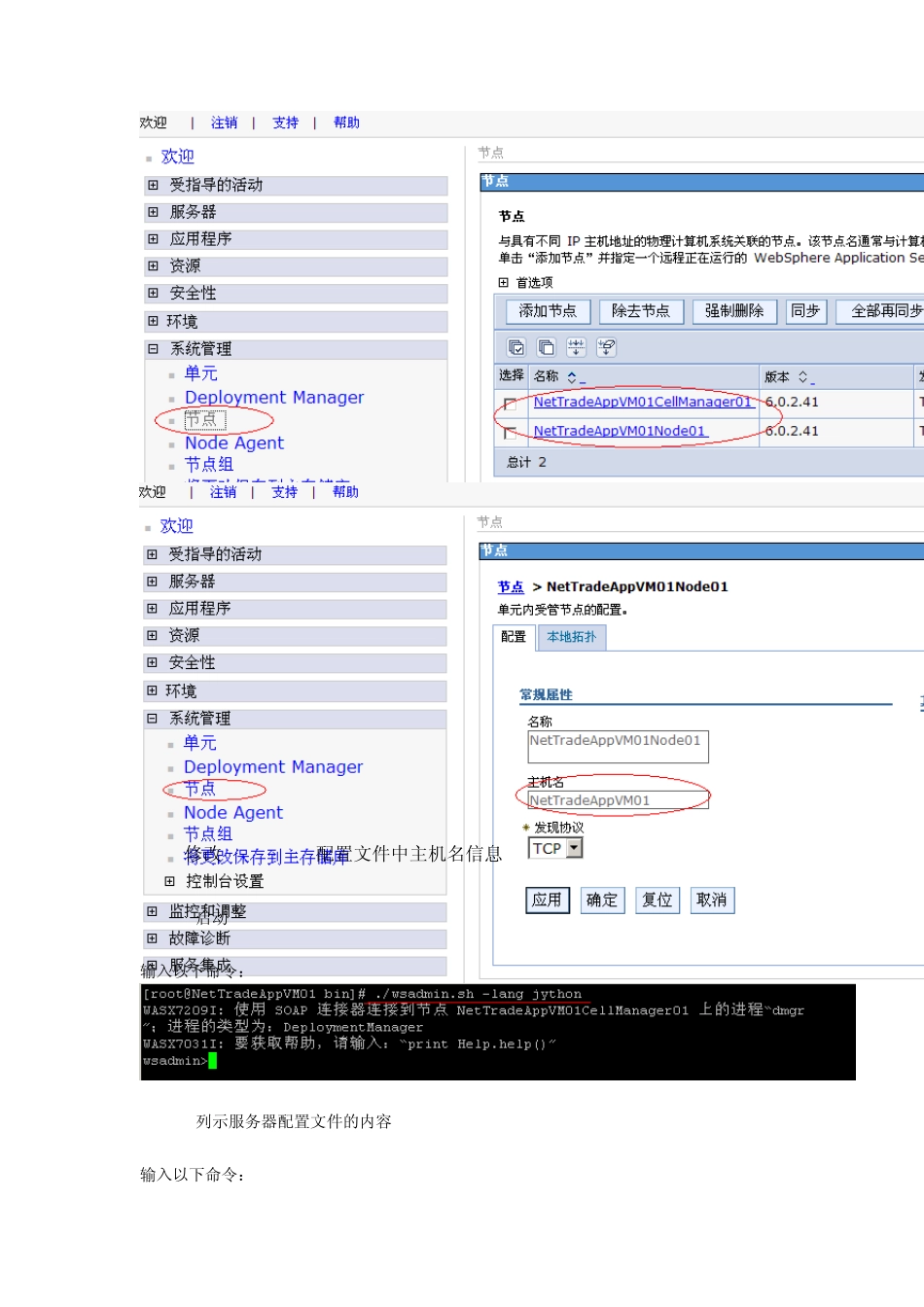The height and width of the screenshot is (1307, 924).
Task: Click the 节点 breadcrumb link
Action: pos(511,587)
